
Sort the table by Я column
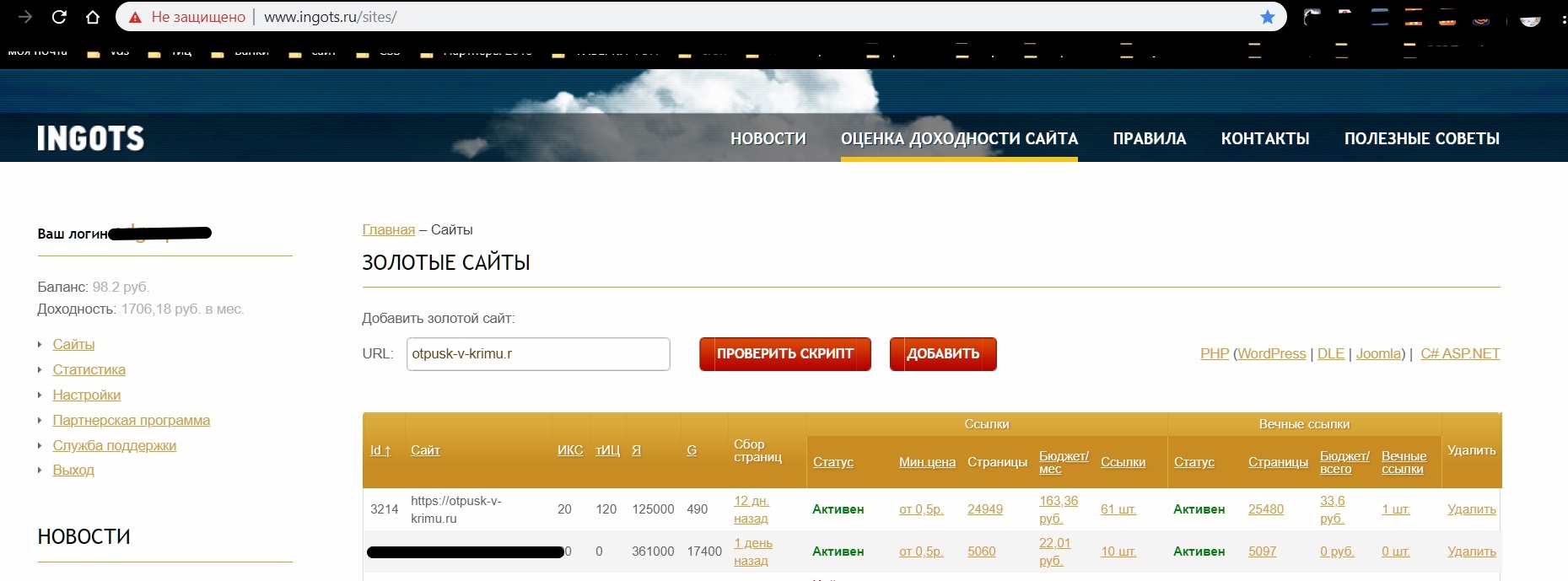pos(636,450)
